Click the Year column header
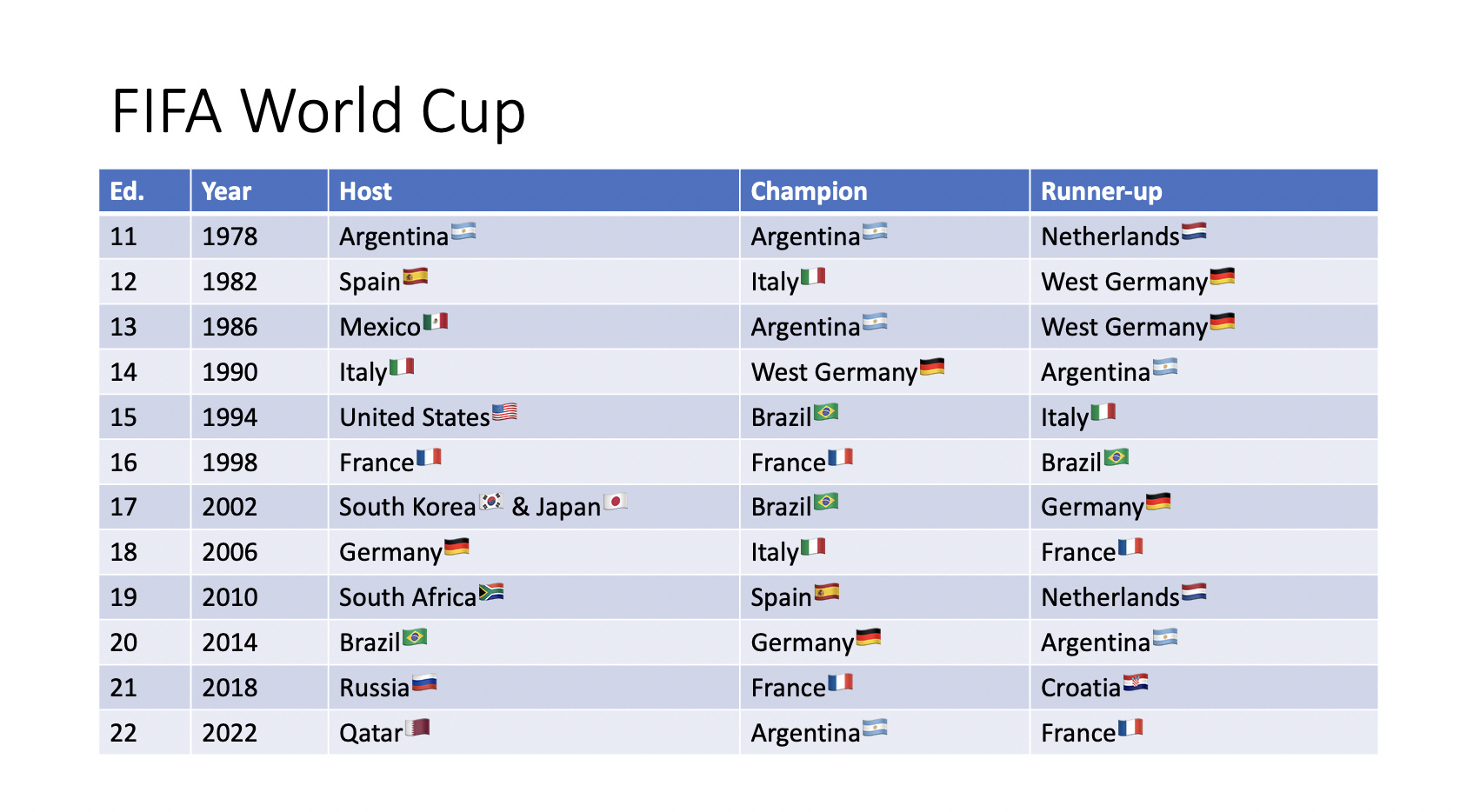This screenshot has height=812, width=1473. [x=259, y=190]
